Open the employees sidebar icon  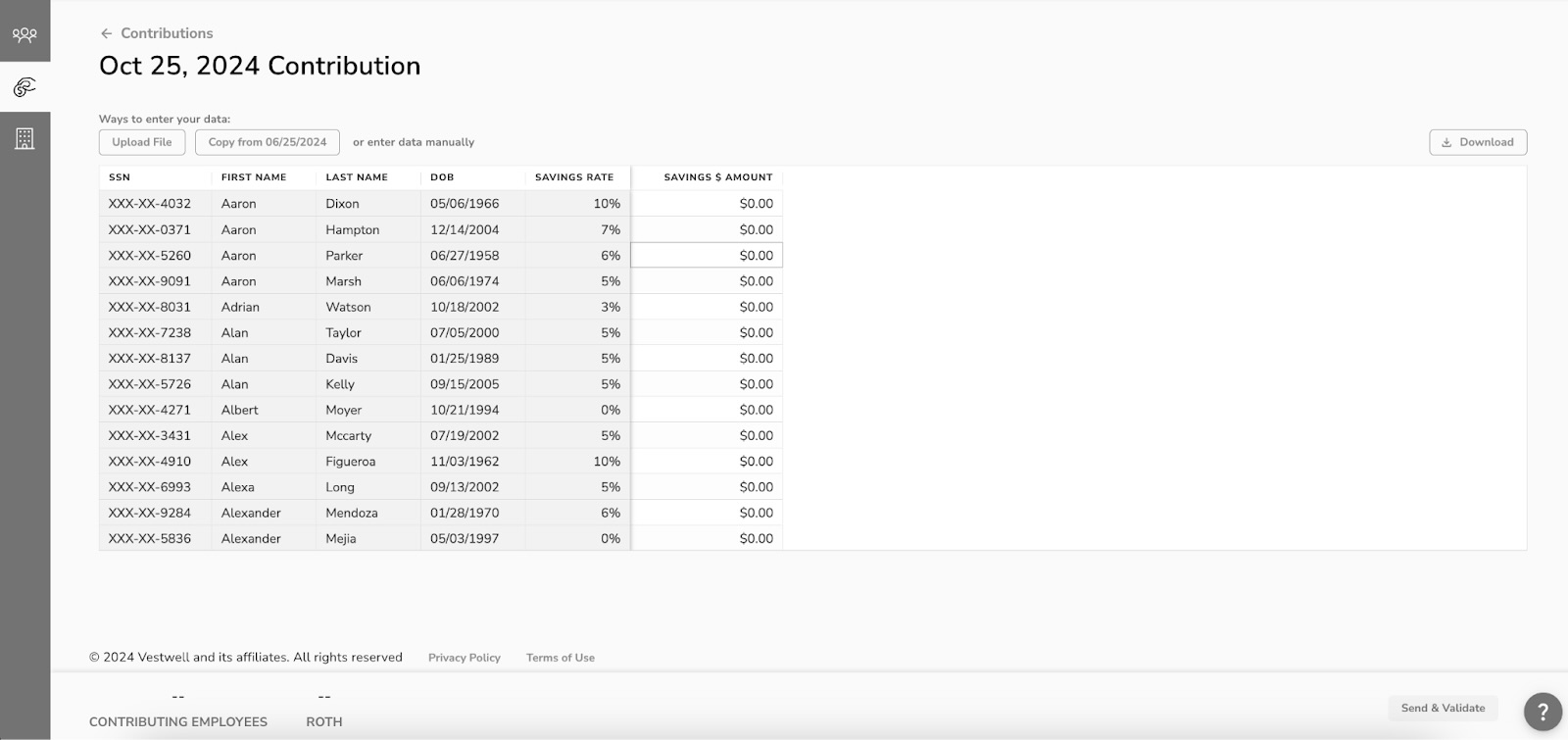(24, 35)
